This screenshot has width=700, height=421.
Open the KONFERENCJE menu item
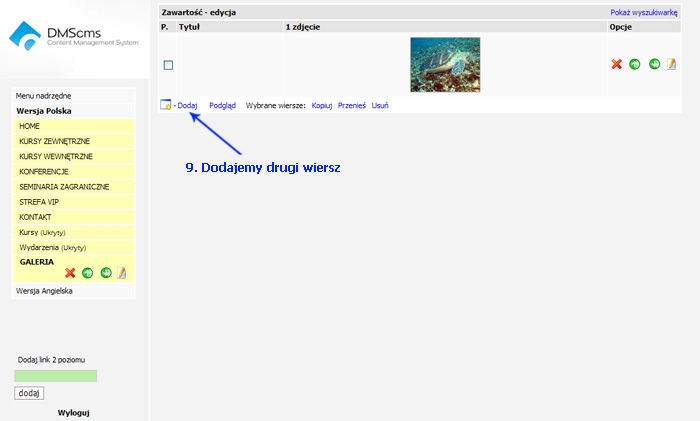[74, 171]
